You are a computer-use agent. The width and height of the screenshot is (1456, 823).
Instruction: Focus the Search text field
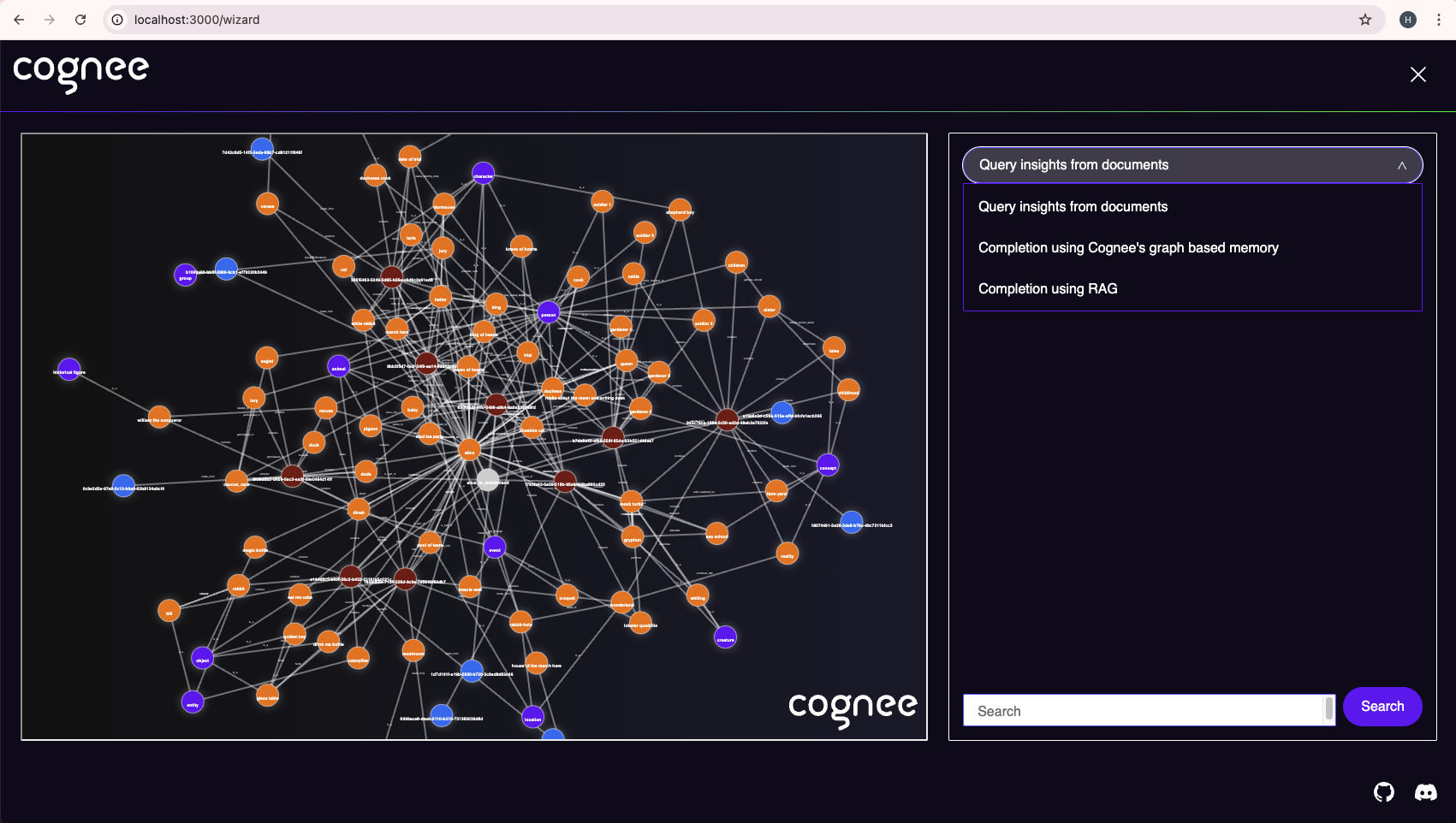click(x=1144, y=711)
